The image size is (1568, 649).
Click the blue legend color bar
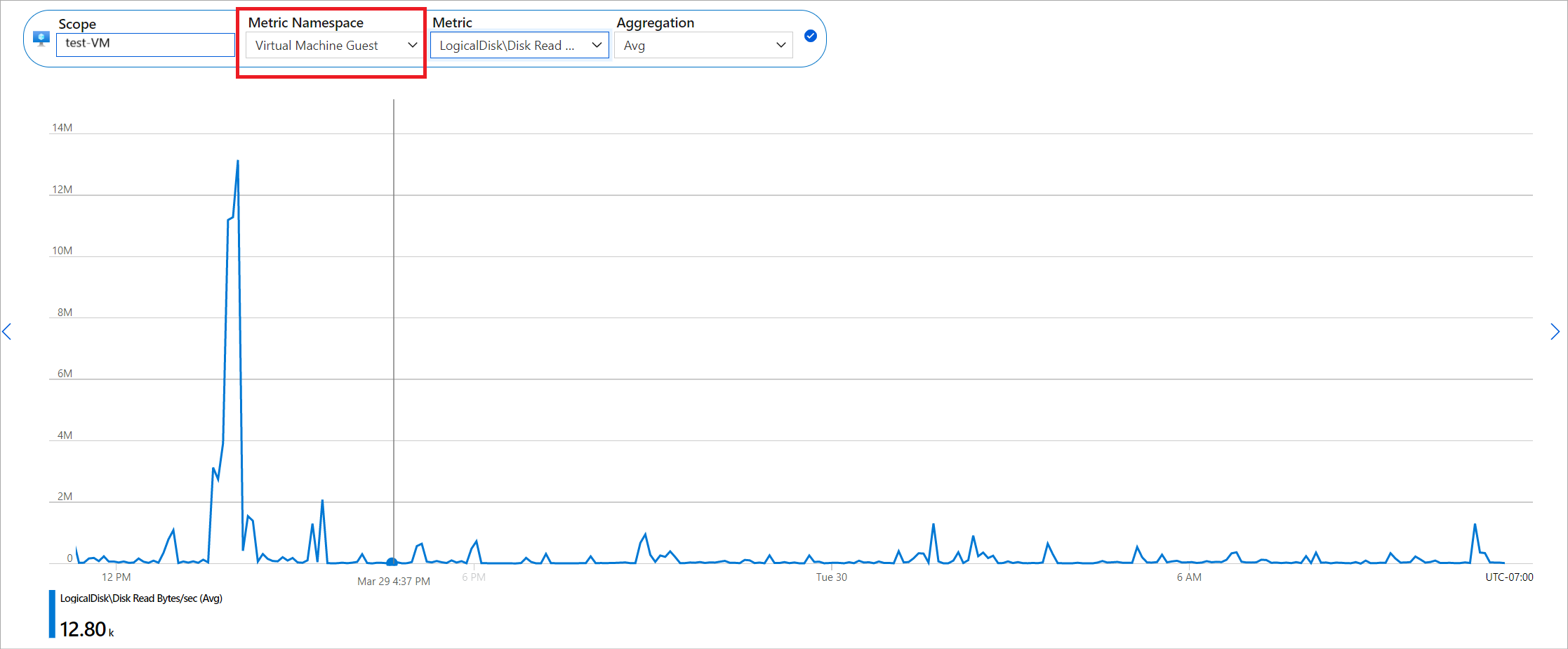52,614
